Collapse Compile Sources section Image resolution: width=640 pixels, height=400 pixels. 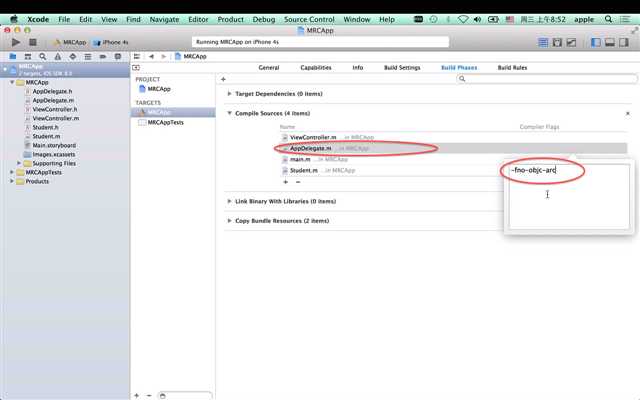tap(229, 113)
